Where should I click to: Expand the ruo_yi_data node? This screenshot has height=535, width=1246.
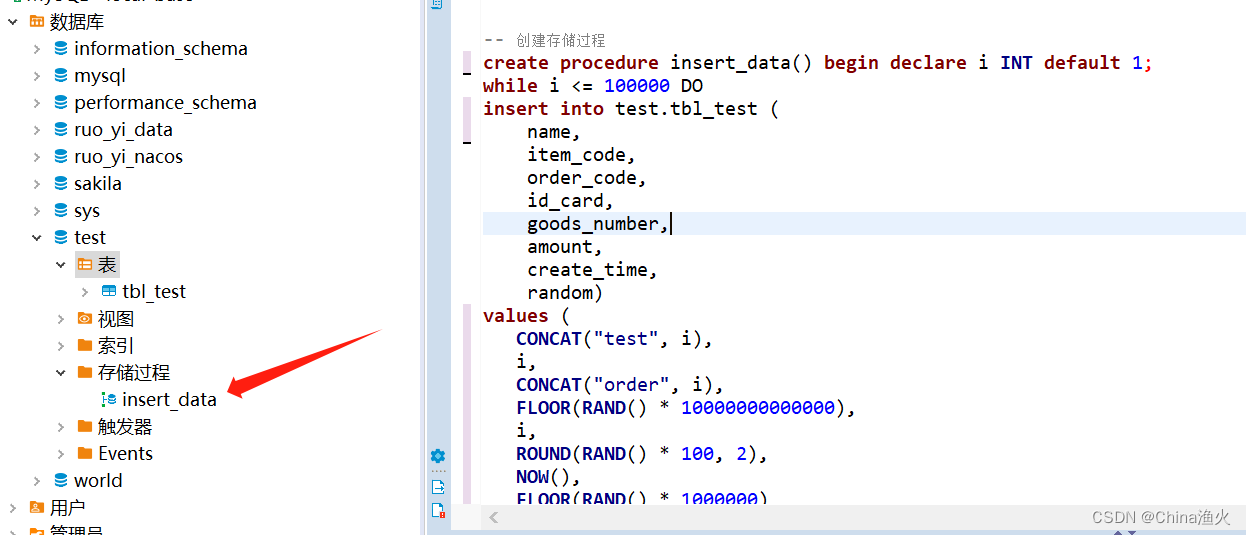[x=37, y=129]
